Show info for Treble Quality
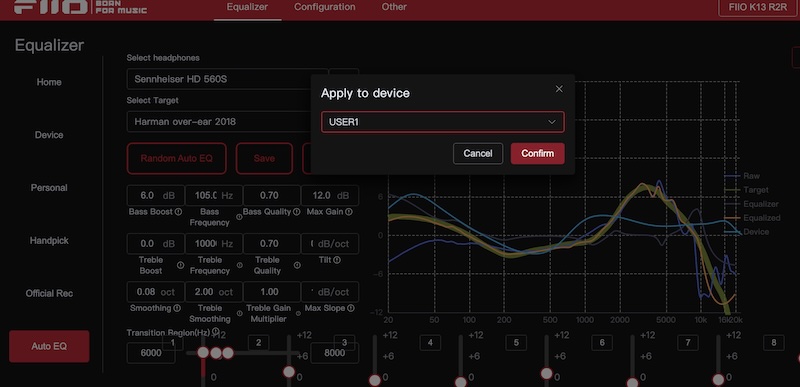 [297, 265]
